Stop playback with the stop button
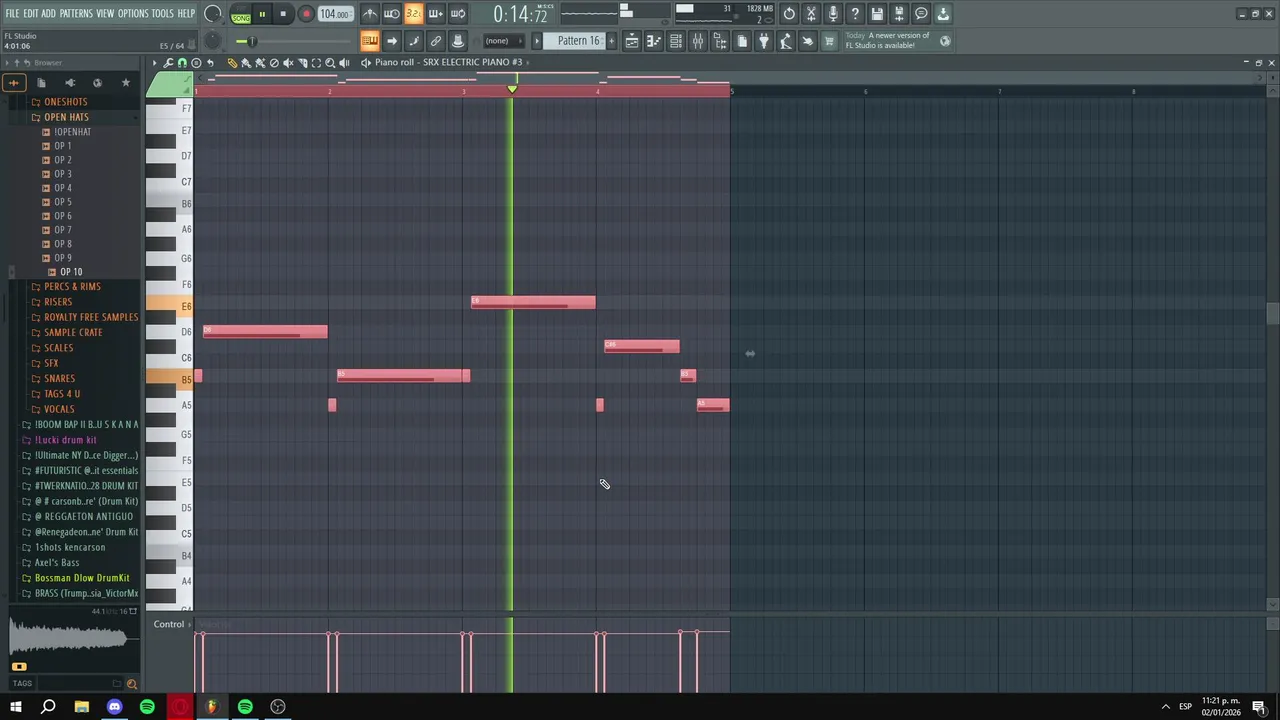1280x720 pixels. [283, 14]
